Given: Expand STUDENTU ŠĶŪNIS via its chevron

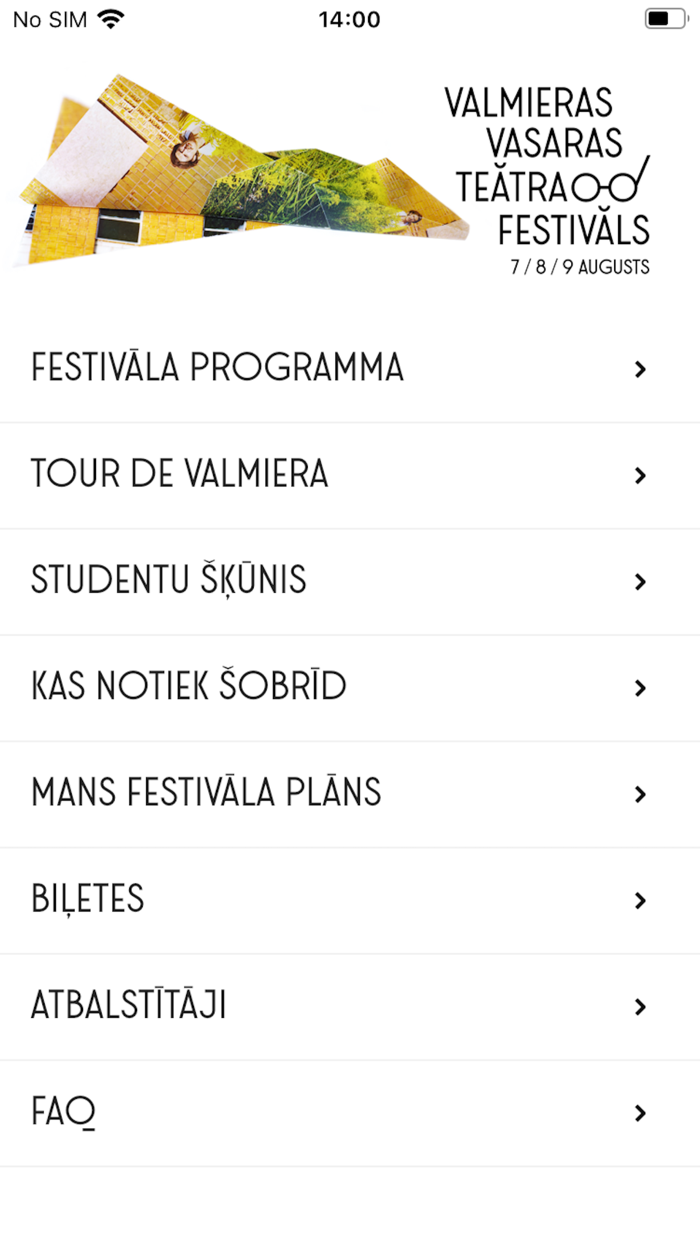Looking at the screenshot, I should pos(640,581).
